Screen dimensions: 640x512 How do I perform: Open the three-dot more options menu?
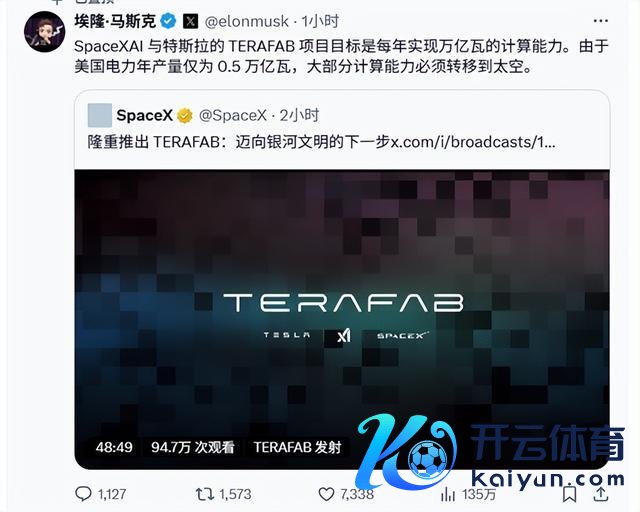pos(600,20)
